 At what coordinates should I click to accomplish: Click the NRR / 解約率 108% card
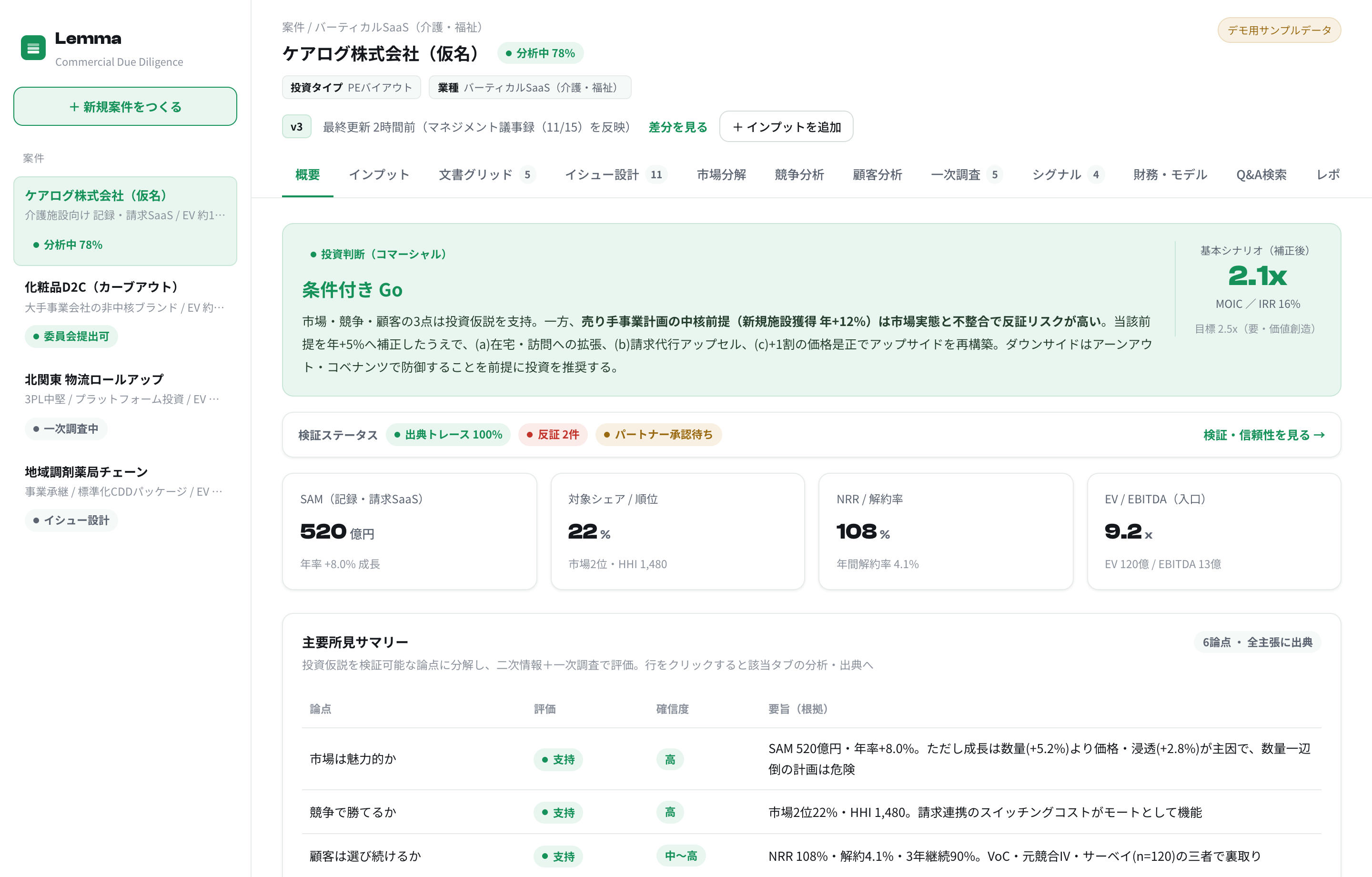946,531
